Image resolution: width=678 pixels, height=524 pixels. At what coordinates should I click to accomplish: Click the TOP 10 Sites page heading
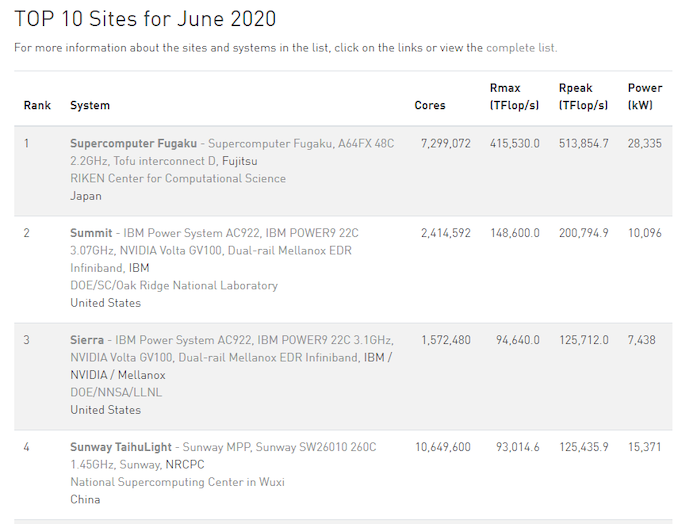[x=145, y=19]
